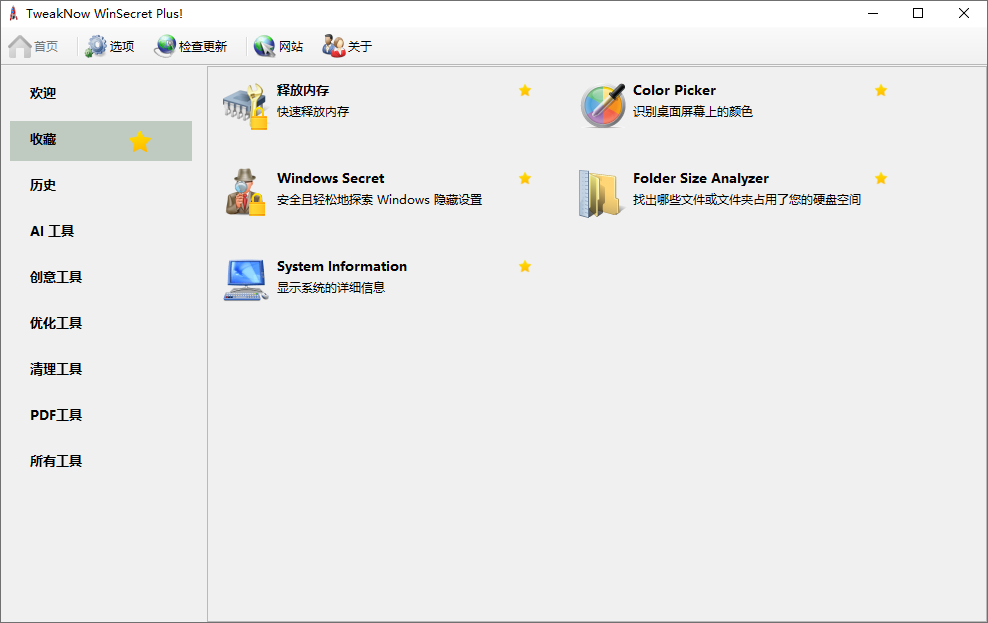Screen dimensions: 988x623
Task: Launch Color Picker by its title
Action: click(x=674, y=90)
